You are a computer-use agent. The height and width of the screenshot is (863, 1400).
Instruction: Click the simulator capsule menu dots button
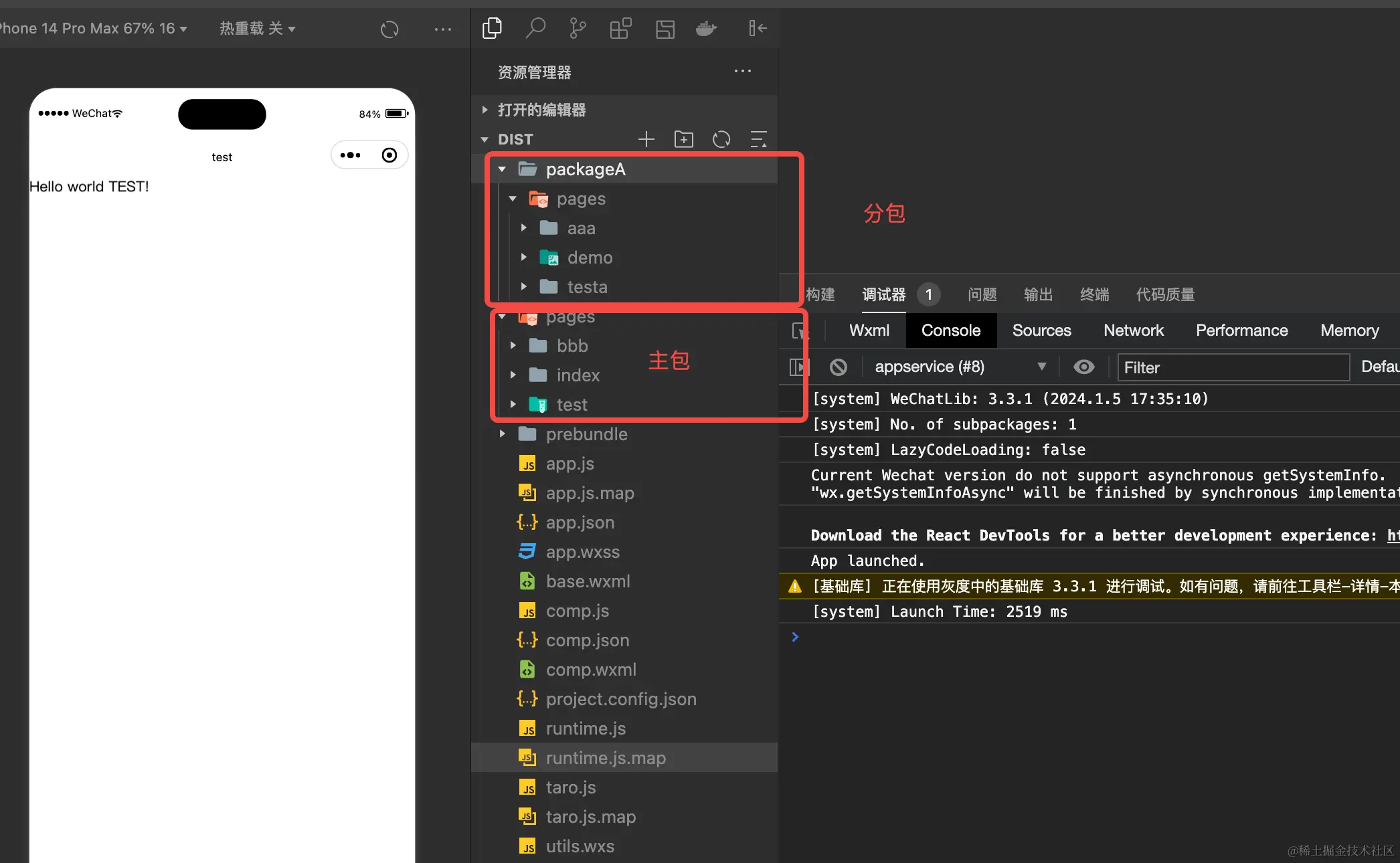351,155
